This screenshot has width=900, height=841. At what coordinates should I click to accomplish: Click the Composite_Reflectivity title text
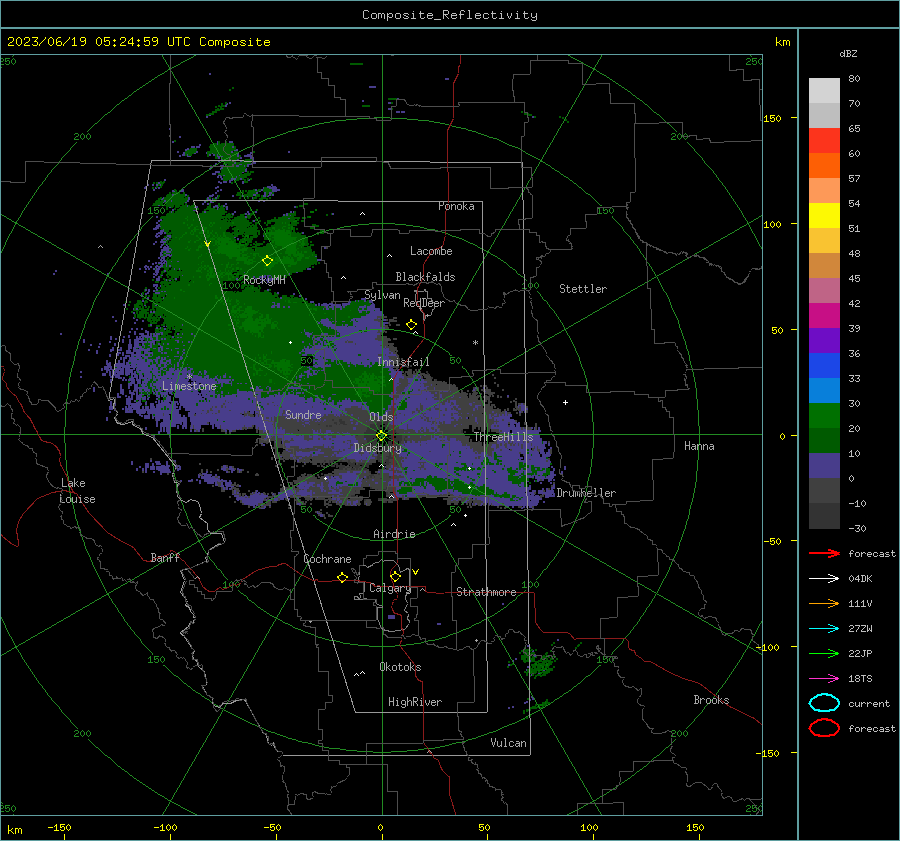click(x=450, y=15)
